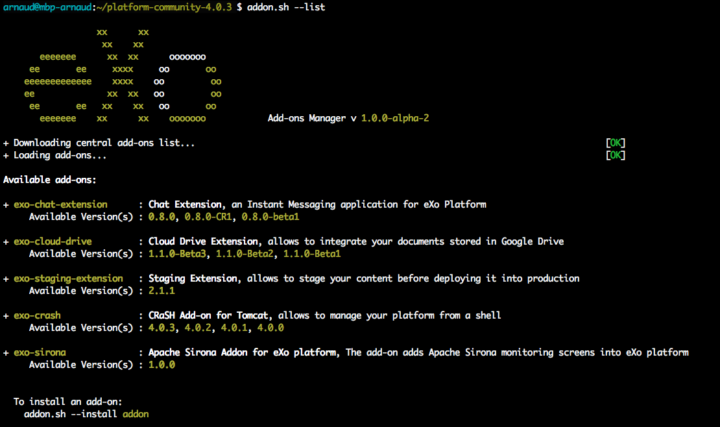This screenshot has width=720, height=427.
Task: Click the OK status beside Downloading add-ons list
Action: pos(615,143)
